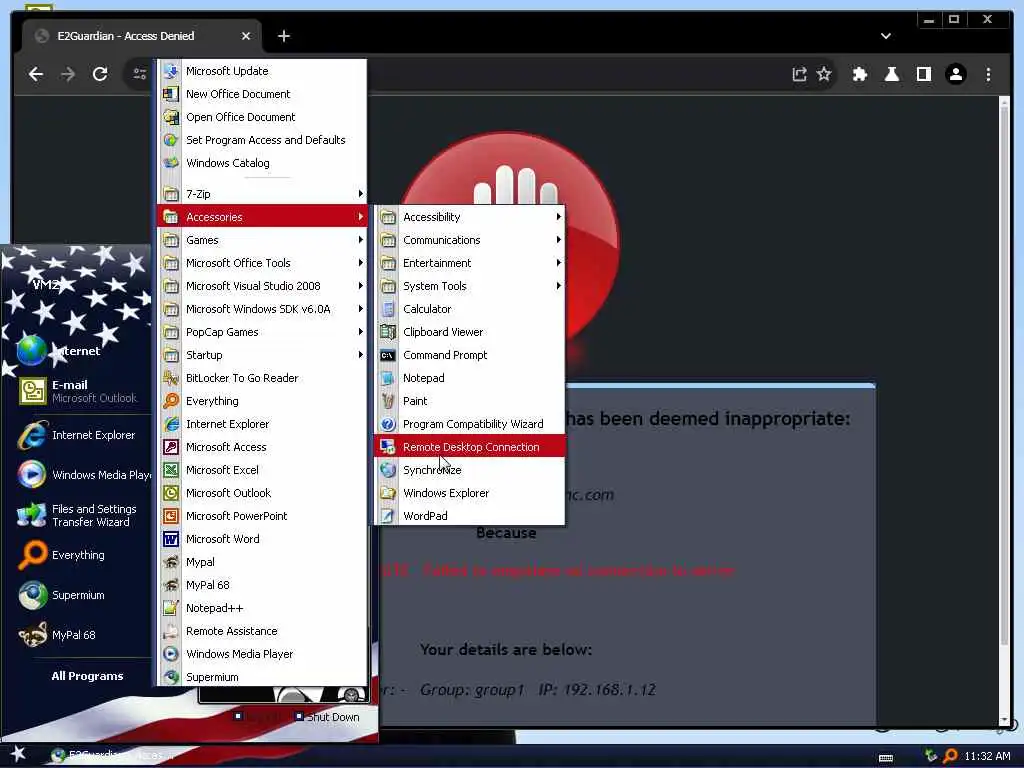Click the Windows Catalog icon
Viewport: 1024px width, 768px height.
[171, 163]
